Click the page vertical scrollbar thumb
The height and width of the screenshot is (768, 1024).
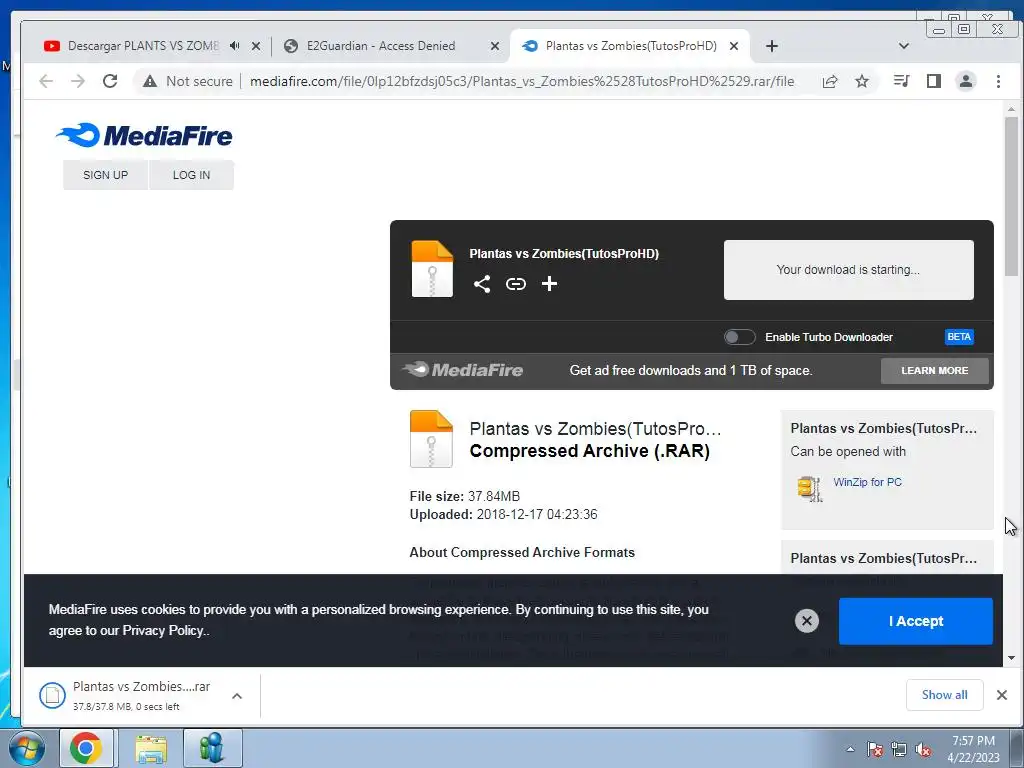pos(1012,196)
